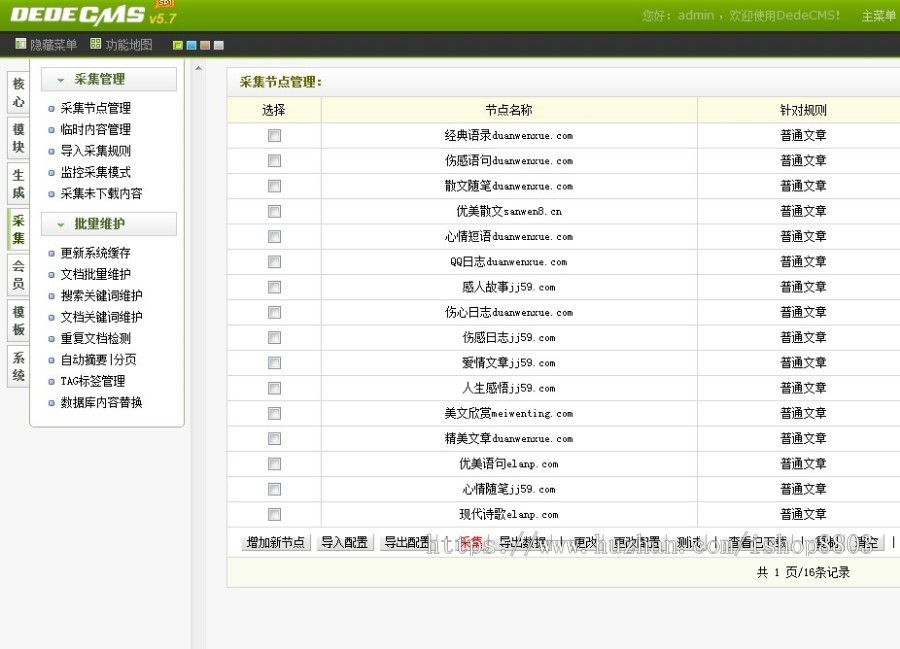Switch to the 系统 sidebar tab
Image resolution: width=900 pixels, height=649 pixels.
coord(16,366)
